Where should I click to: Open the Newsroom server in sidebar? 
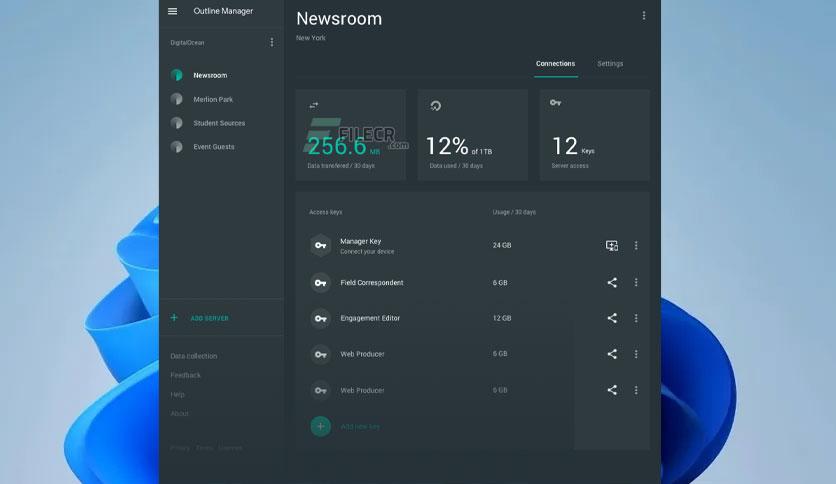[x=210, y=75]
